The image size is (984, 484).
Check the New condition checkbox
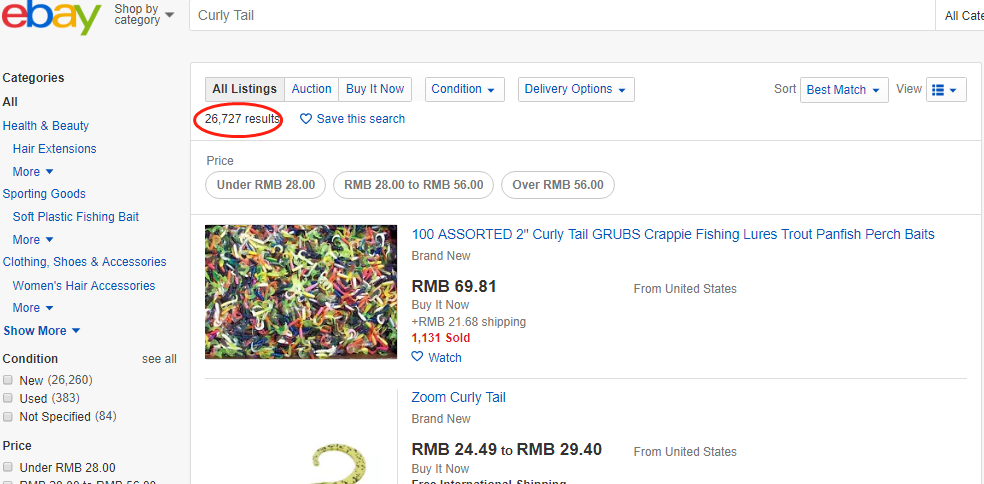pyautogui.click(x=8, y=380)
